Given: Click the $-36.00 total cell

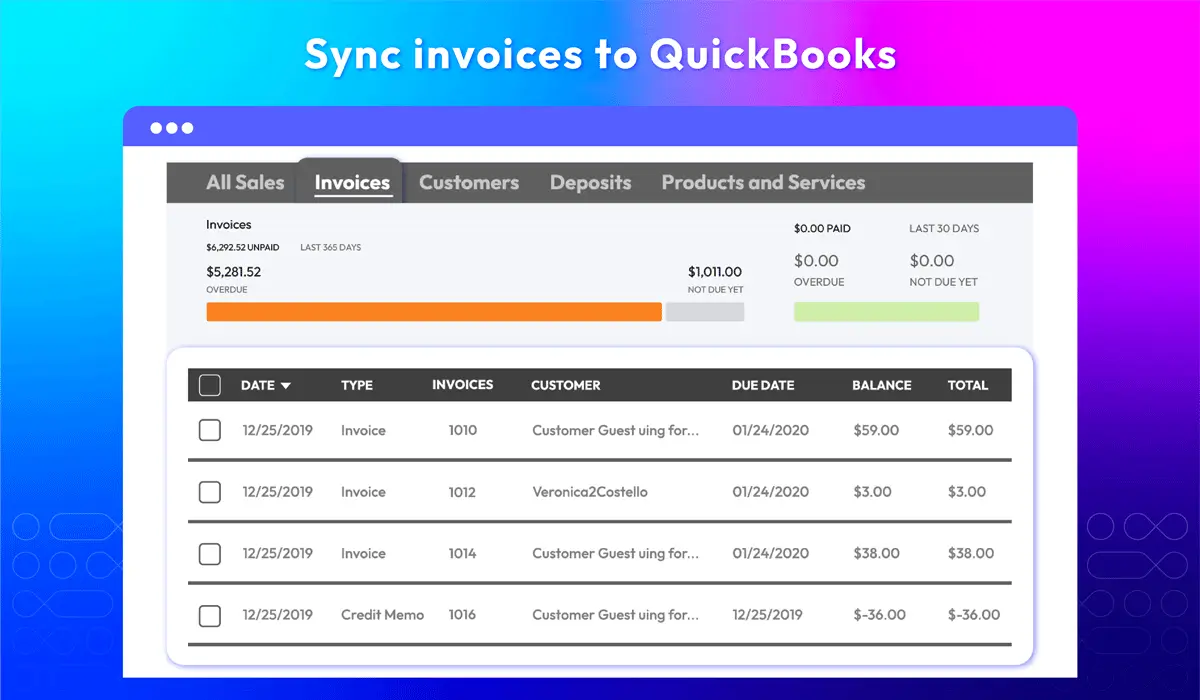Looking at the screenshot, I should pyautogui.click(x=973, y=615).
